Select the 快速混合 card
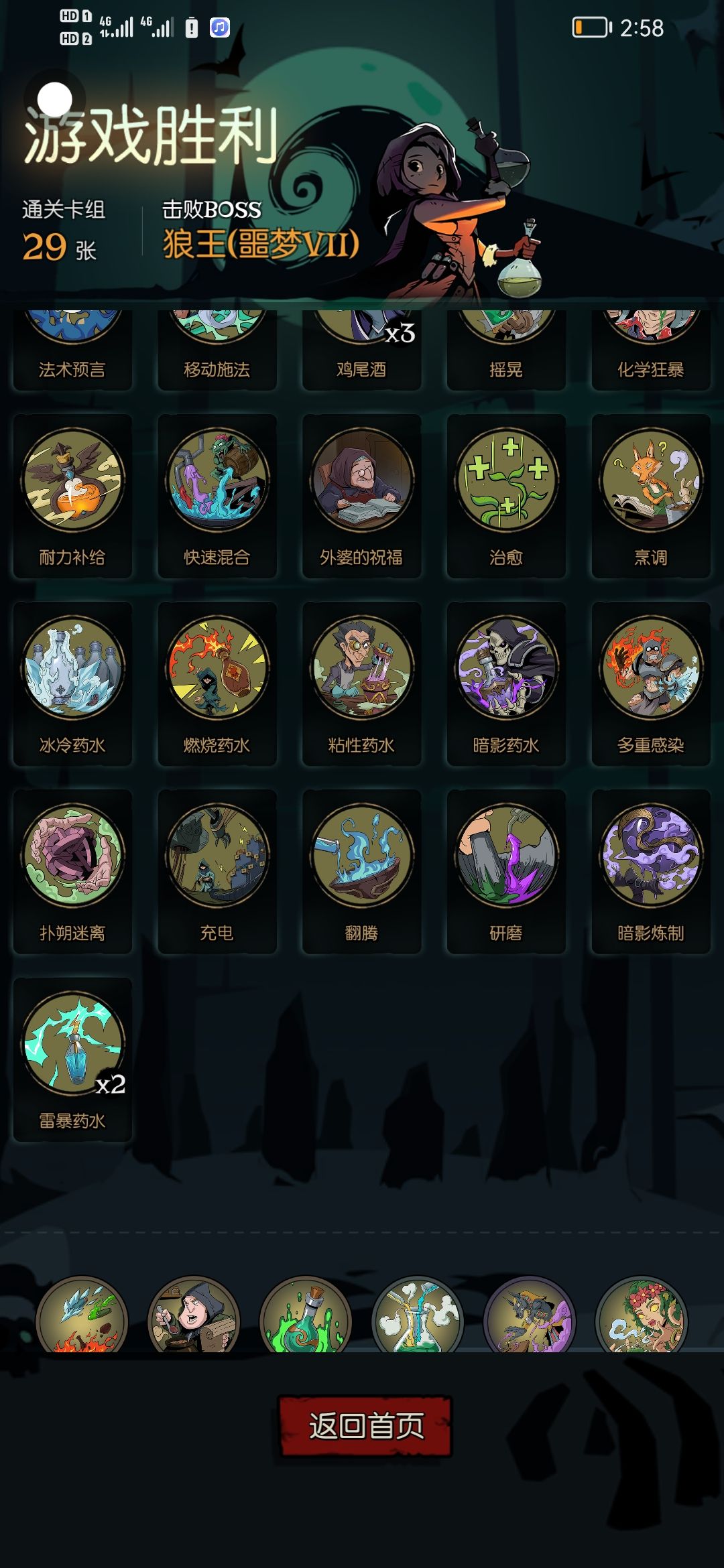Viewport: 724px width, 1568px height. click(217, 497)
